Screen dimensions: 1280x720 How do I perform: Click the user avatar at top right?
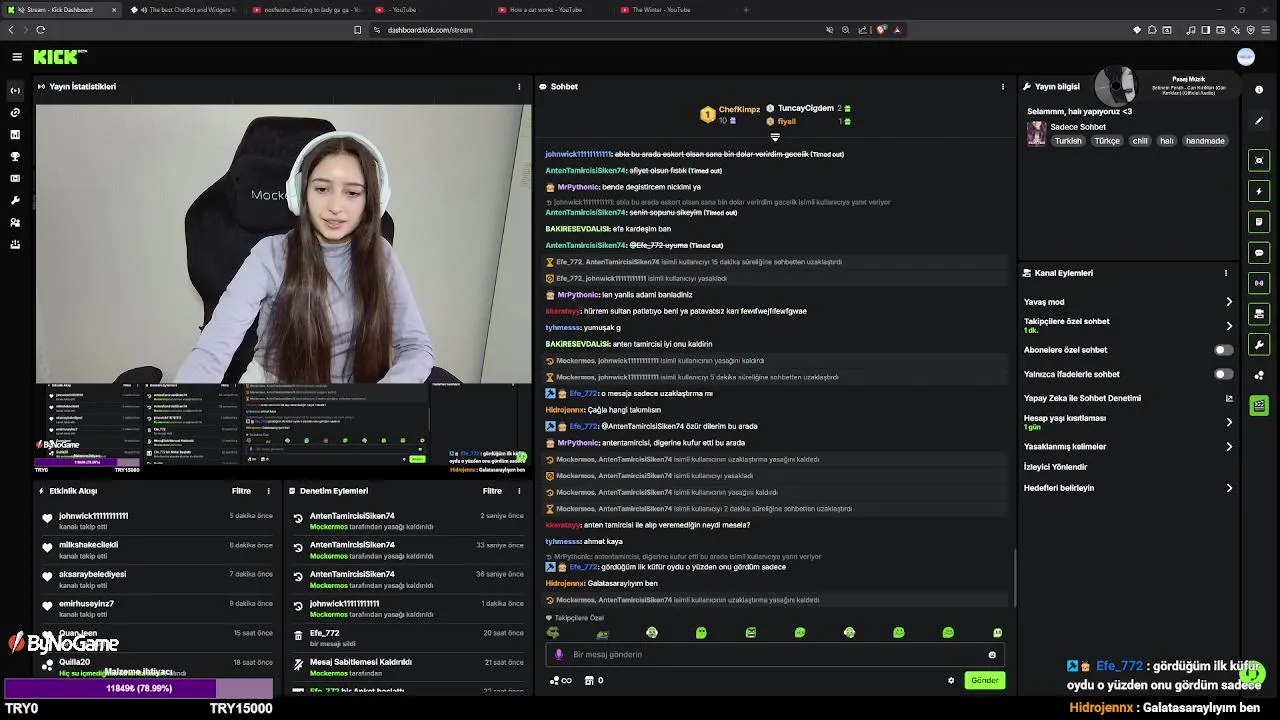pos(1246,57)
